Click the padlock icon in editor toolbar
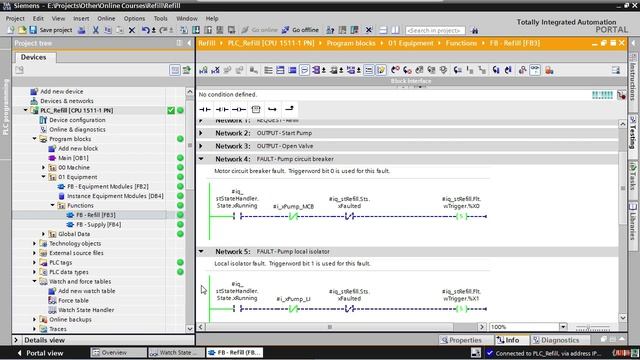 click(549, 70)
